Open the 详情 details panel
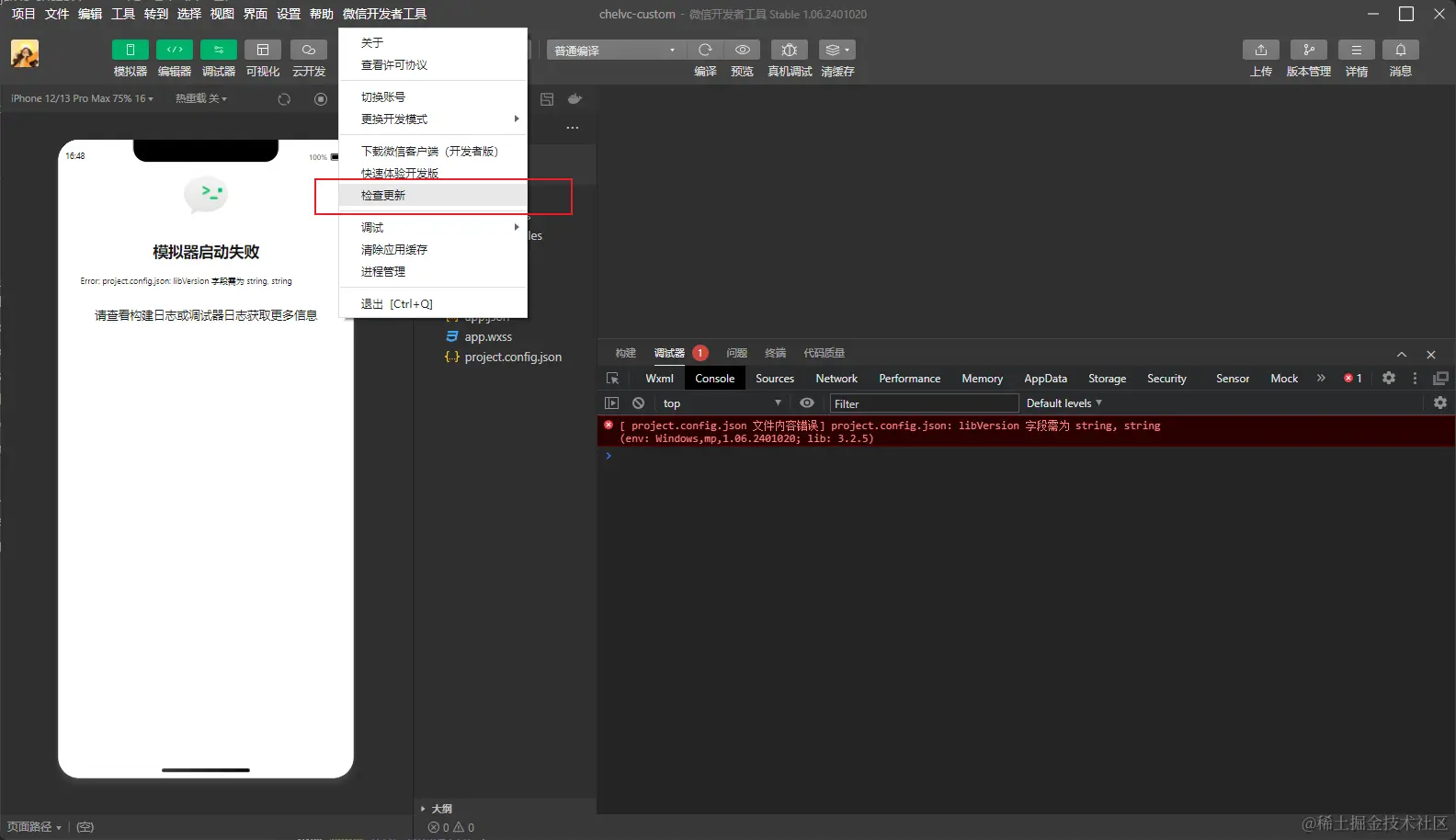Viewport: 1456px width, 840px height. 1356,50
